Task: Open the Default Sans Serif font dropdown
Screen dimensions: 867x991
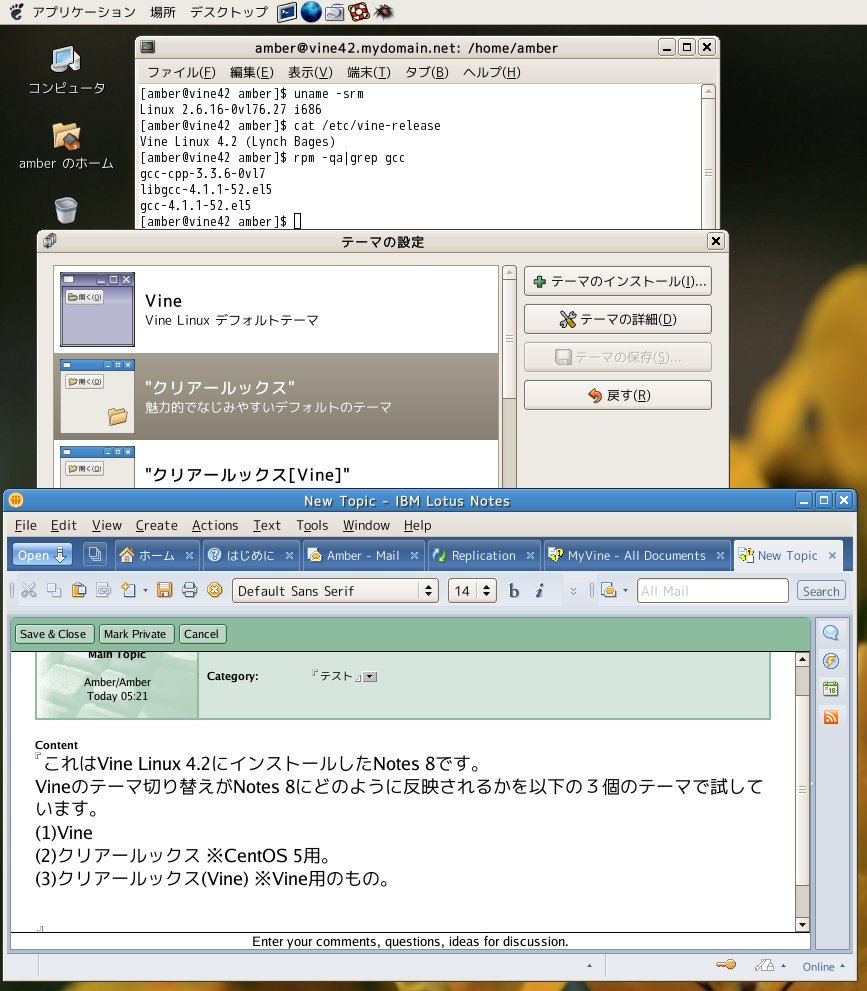Action: pyautogui.click(x=428, y=591)
